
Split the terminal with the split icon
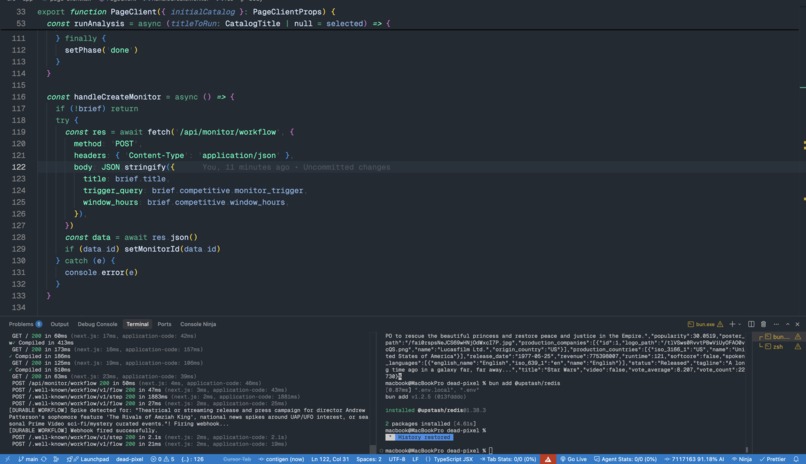click(751, 324)
